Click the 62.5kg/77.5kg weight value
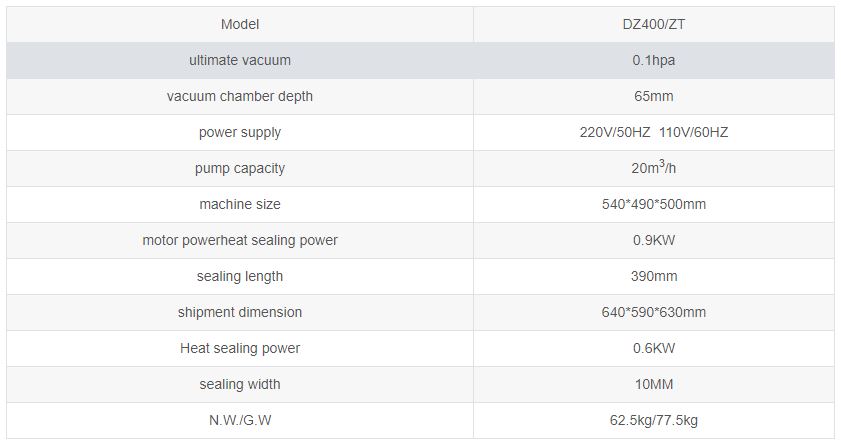Viewport: 841px width, 448px height. pyautogui.click(x=654, y=420)
